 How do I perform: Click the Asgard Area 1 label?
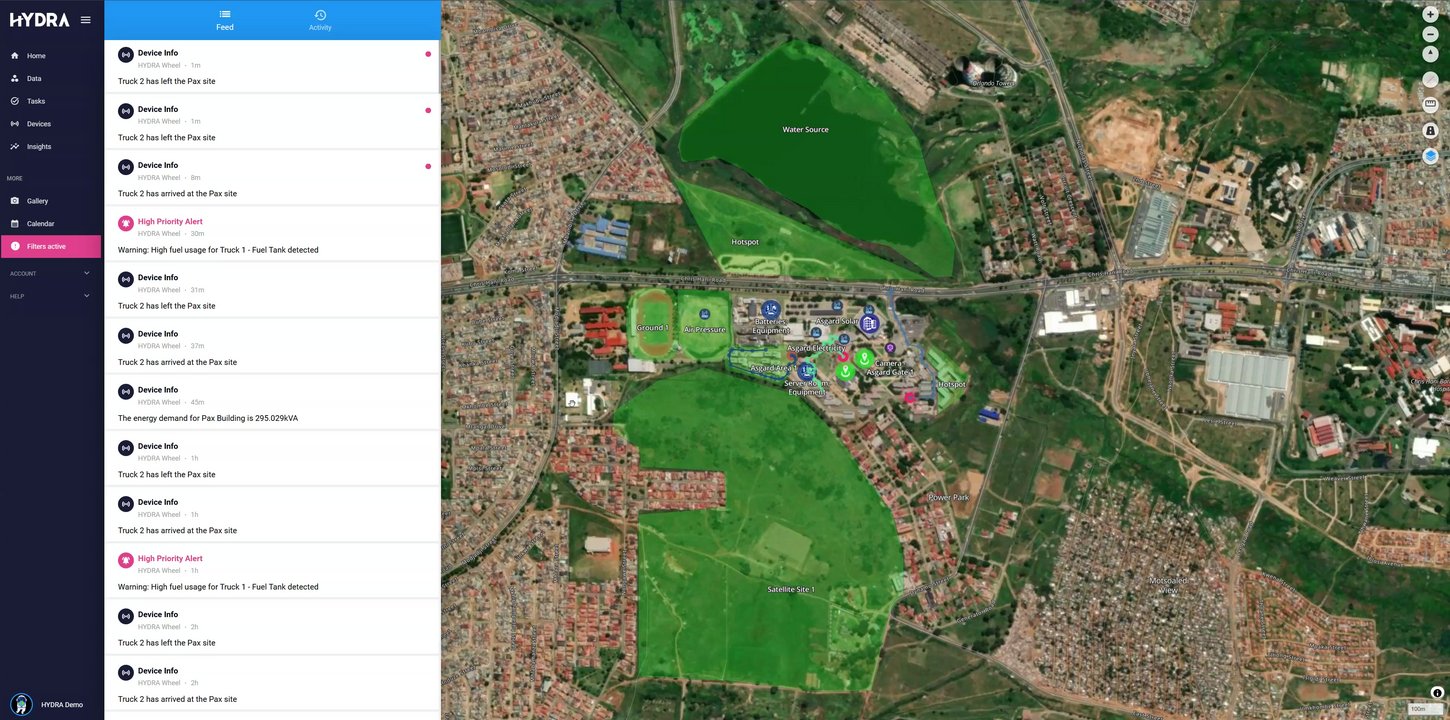tap(773, 368)
